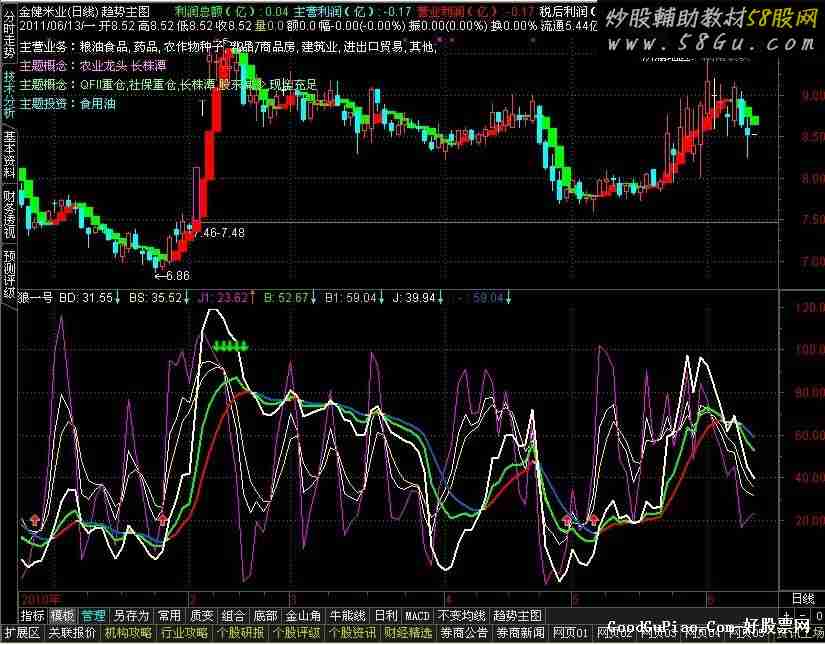The image size is (825, 645).
Task: Click the rightmost red up-arrow buy signal
Action: (x=593, y=520)
